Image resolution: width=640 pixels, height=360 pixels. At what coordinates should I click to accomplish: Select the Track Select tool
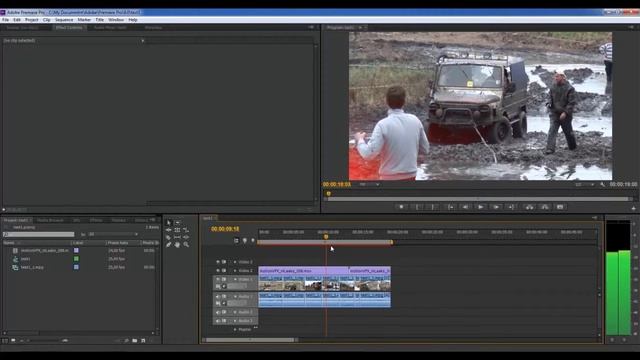point(178,223)
